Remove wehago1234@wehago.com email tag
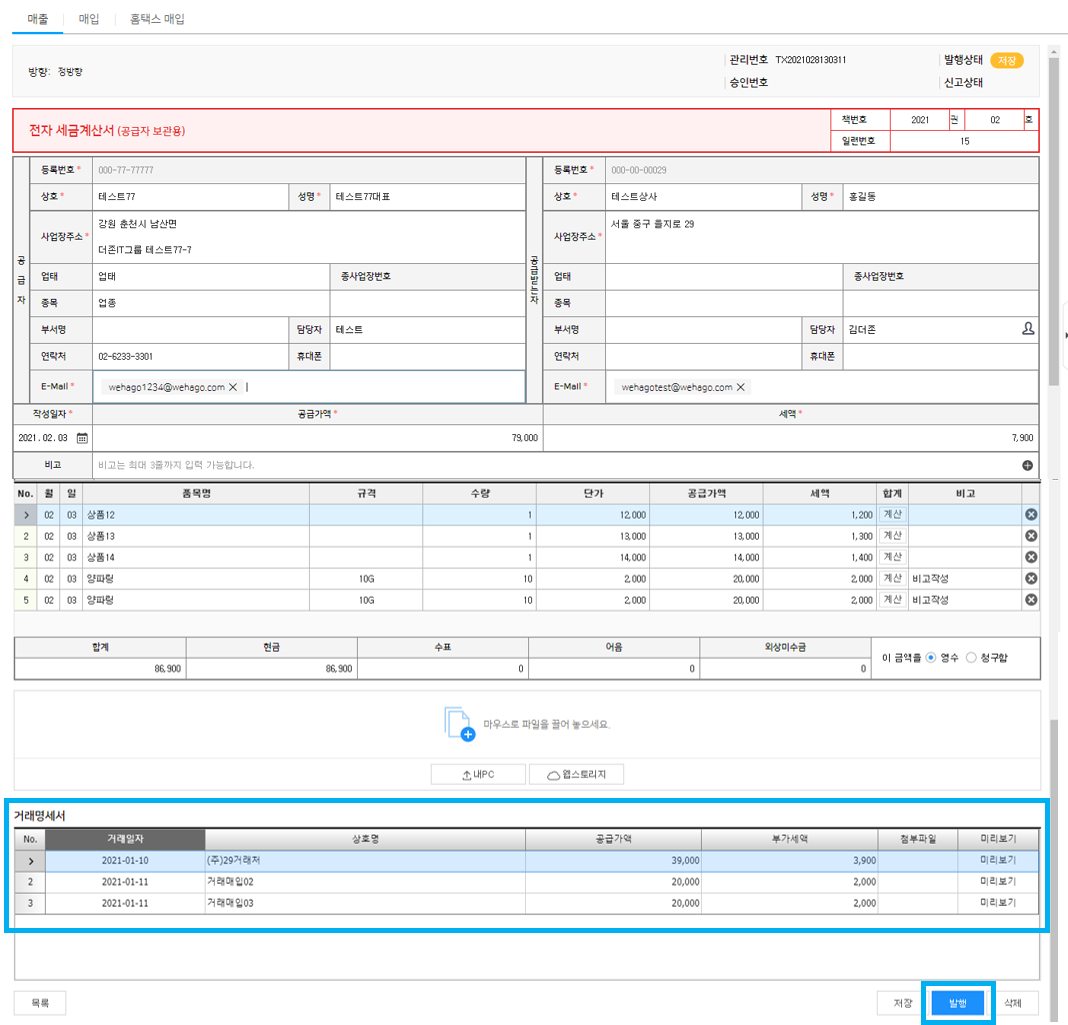 pos(233,387)
